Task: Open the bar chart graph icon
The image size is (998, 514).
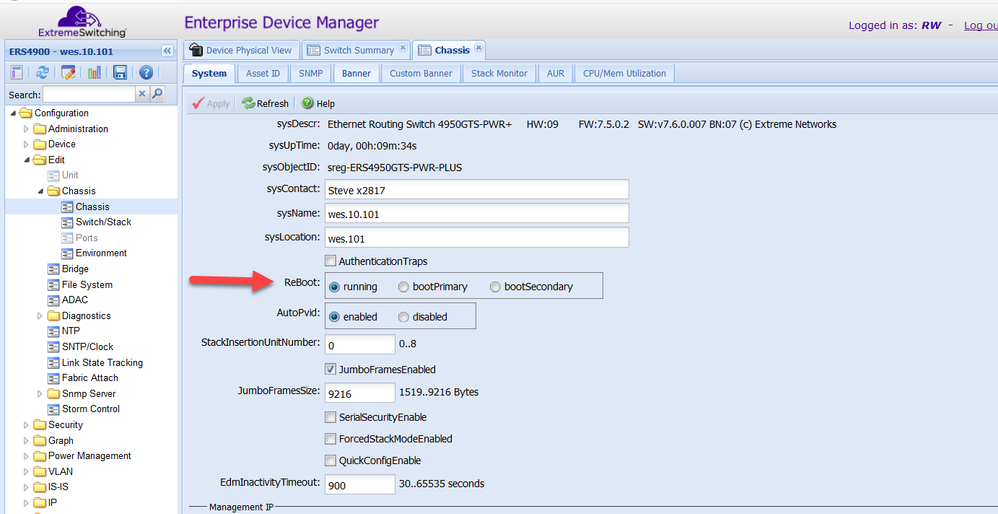Action: [94, 72]
